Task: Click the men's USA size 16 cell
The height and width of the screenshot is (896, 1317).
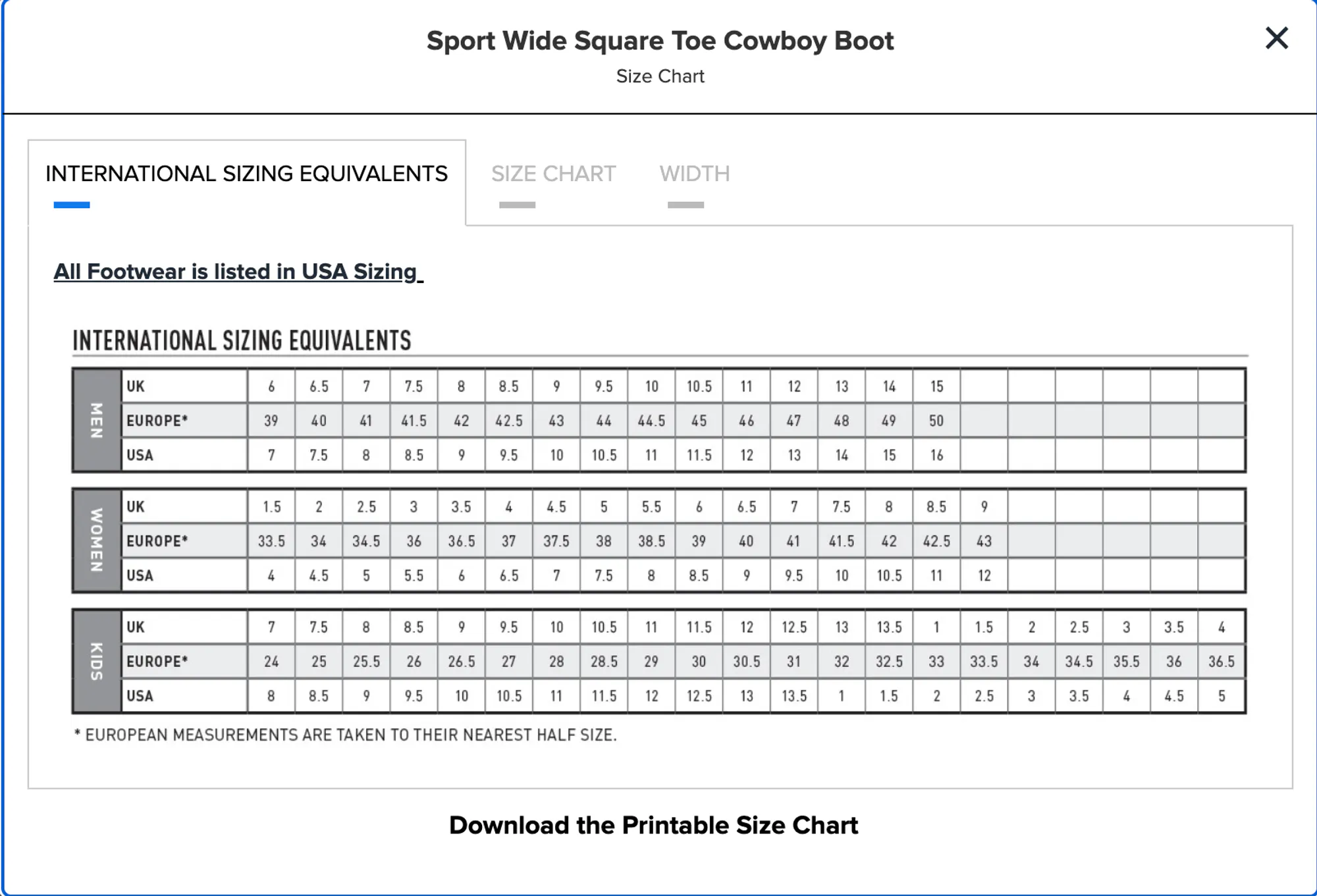Action: [x=936, y=455]
